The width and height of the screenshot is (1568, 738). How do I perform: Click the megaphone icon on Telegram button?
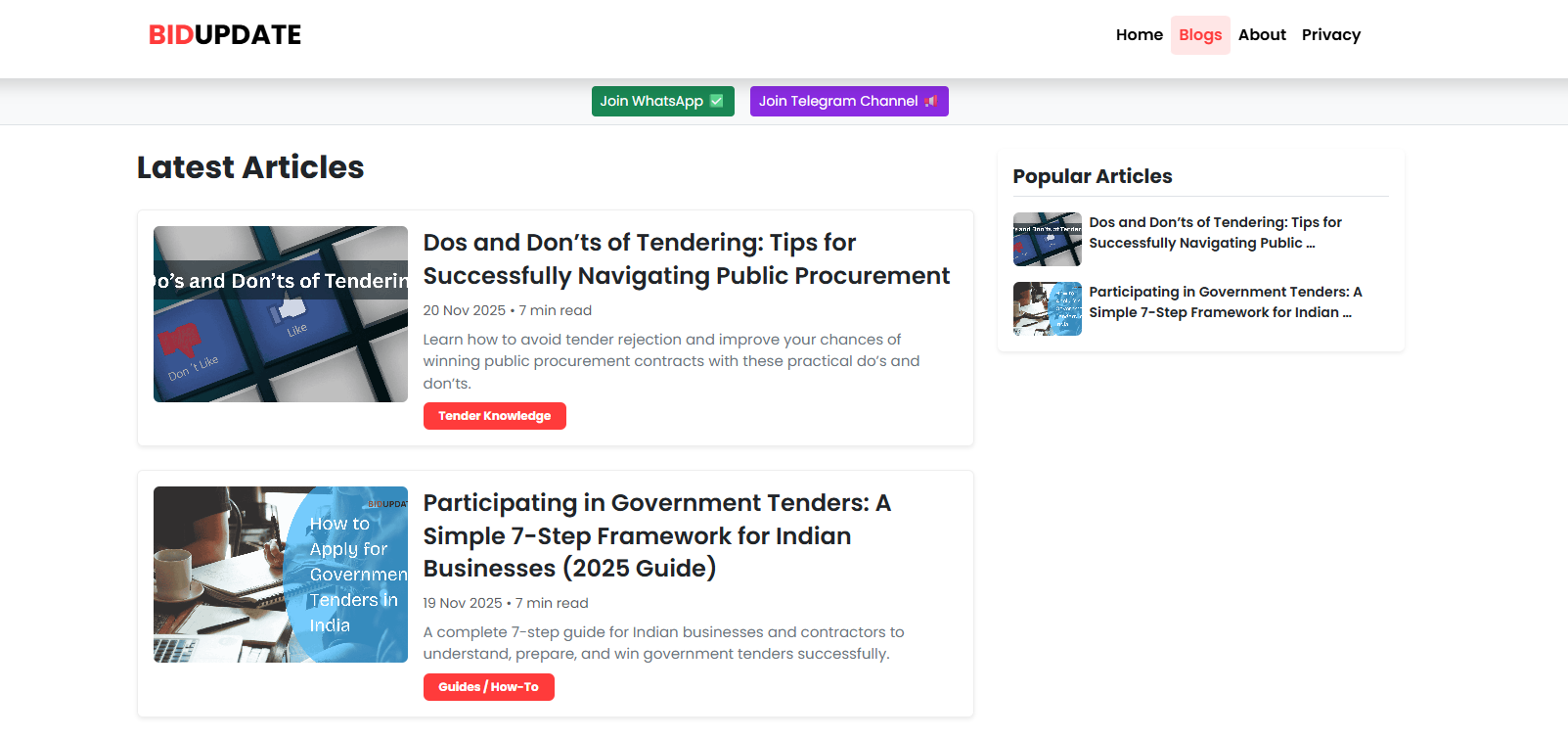[x=930, y=102]
